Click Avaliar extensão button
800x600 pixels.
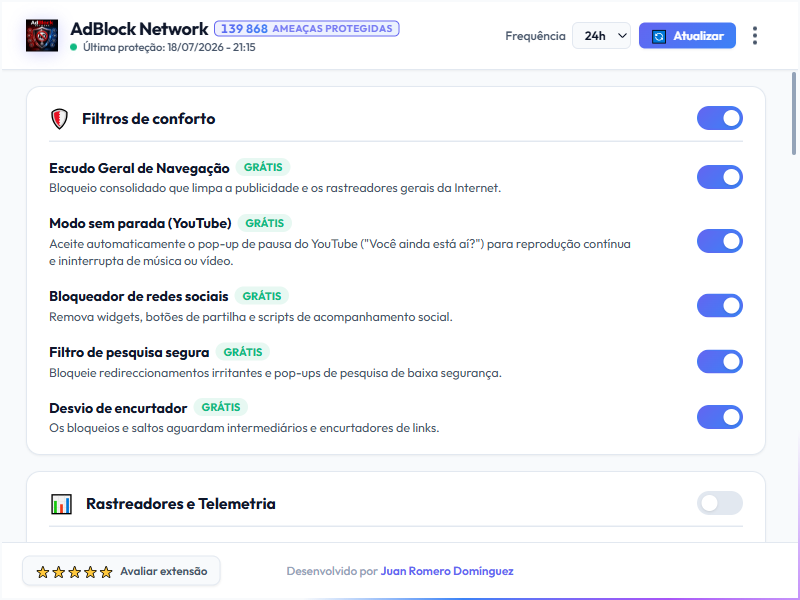coord(121,571)
